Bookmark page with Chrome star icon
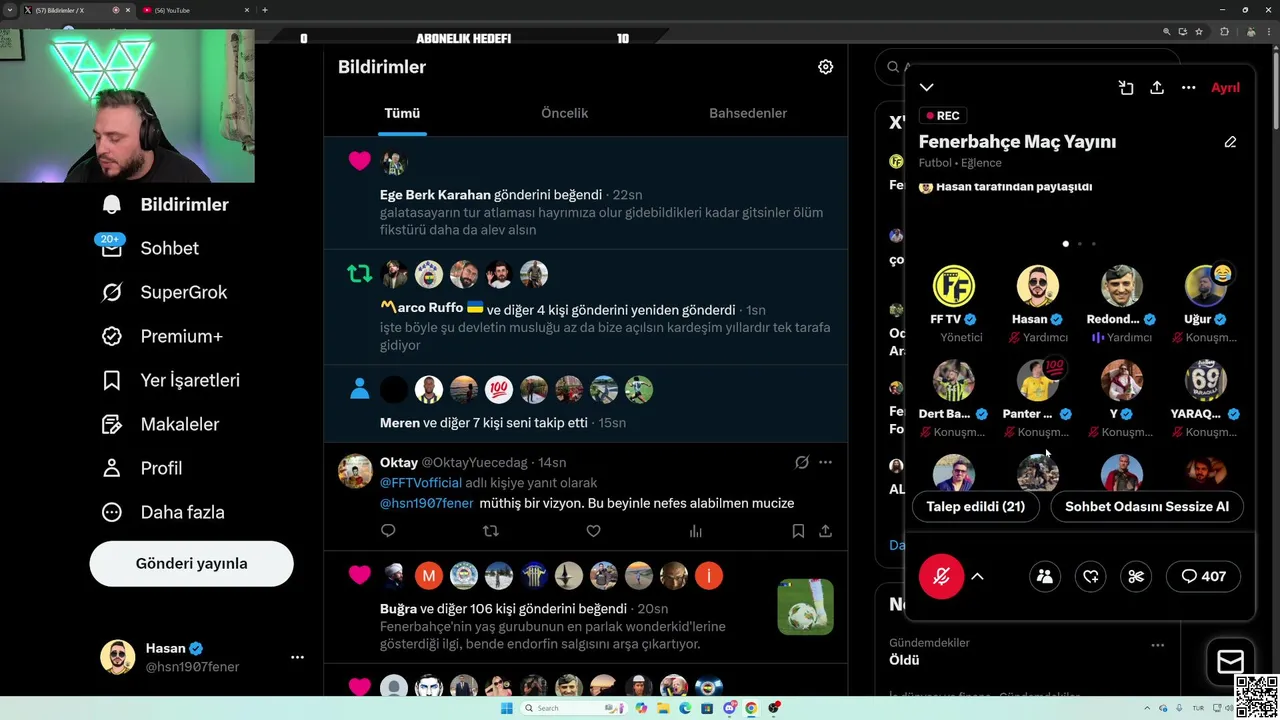The image size is (1280, 720). click(x=1198, y=31)
